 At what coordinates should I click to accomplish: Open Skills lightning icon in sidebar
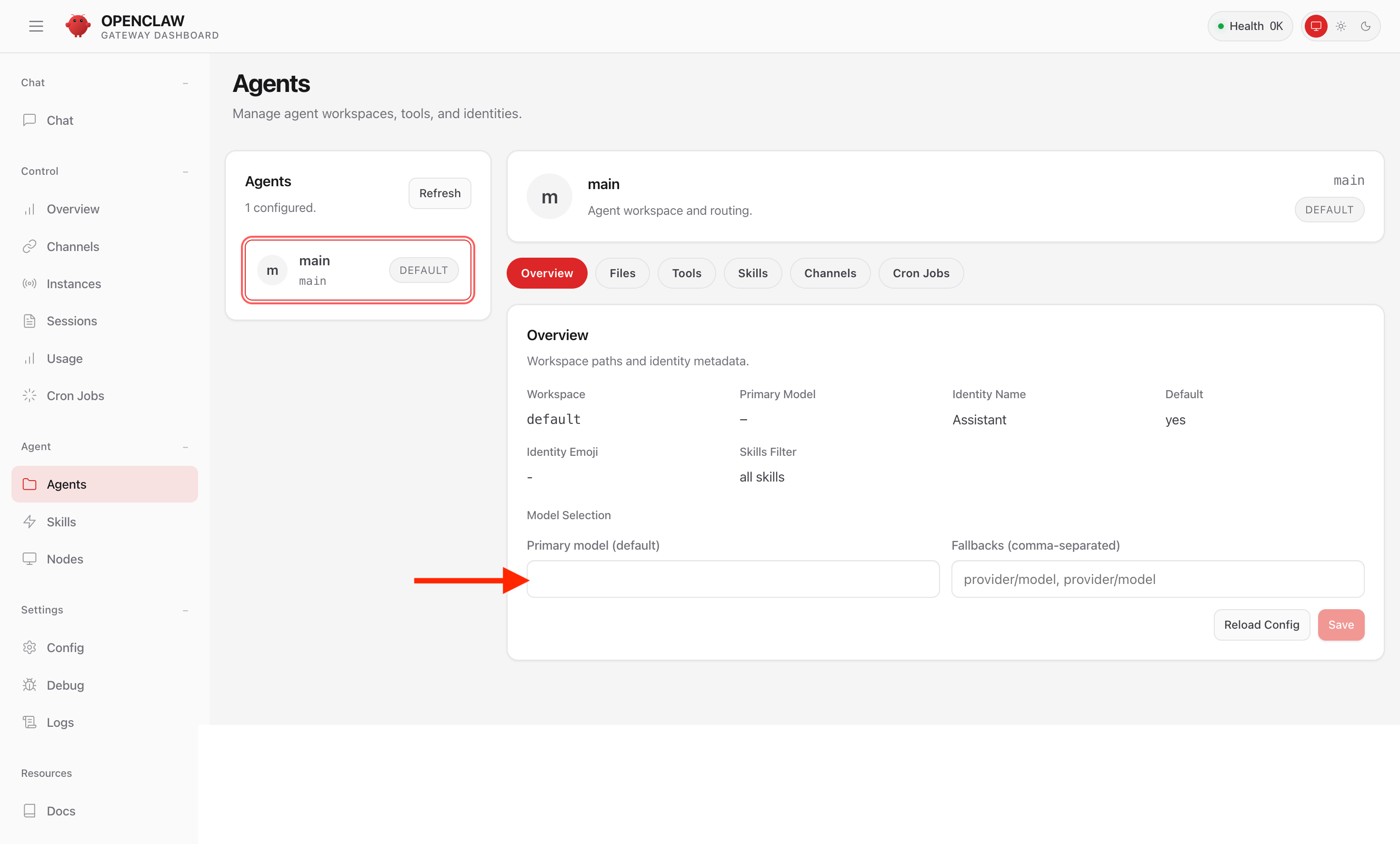pos(30,522)
